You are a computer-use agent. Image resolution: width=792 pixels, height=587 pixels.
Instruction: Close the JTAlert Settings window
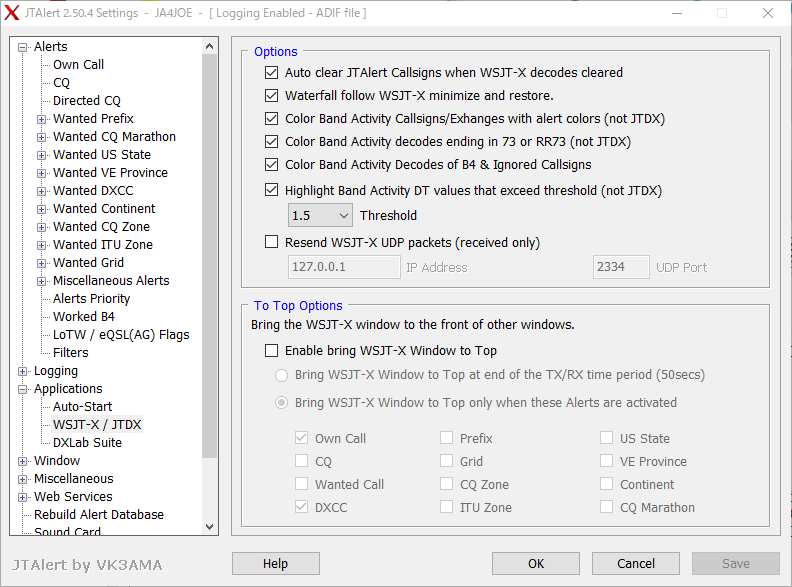[x=768, y=13]
